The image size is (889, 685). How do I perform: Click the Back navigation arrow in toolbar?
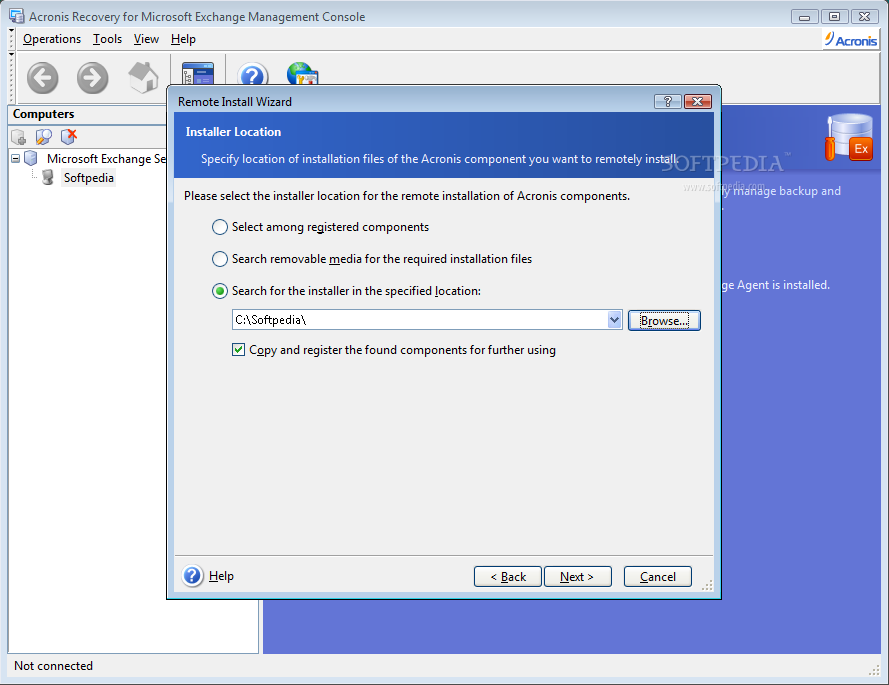coord(43,78)
